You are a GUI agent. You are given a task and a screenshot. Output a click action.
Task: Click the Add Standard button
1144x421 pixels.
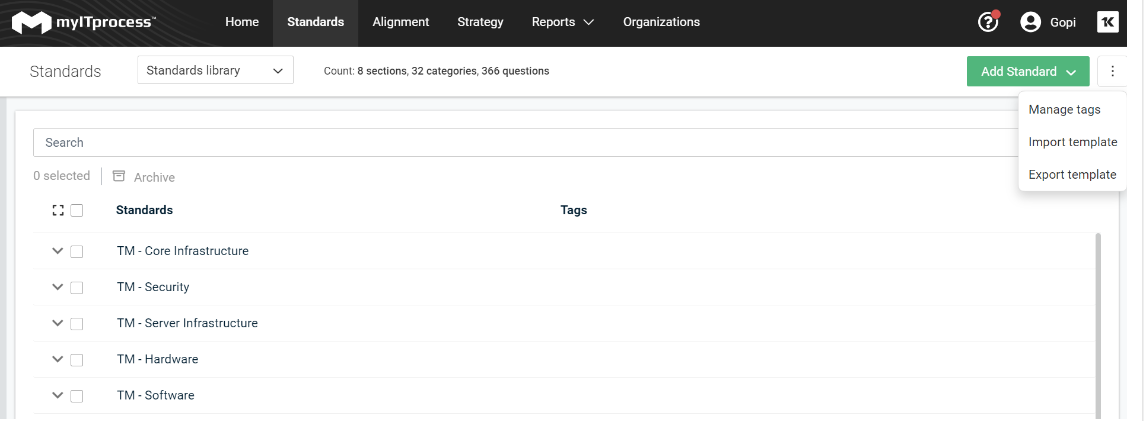pos(1028,72)
